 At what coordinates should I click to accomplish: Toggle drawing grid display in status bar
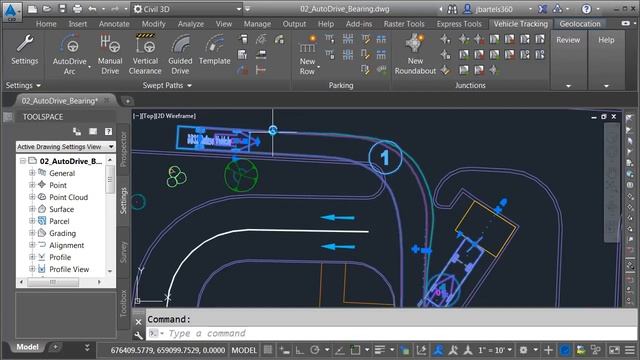[x=268, y=350]
